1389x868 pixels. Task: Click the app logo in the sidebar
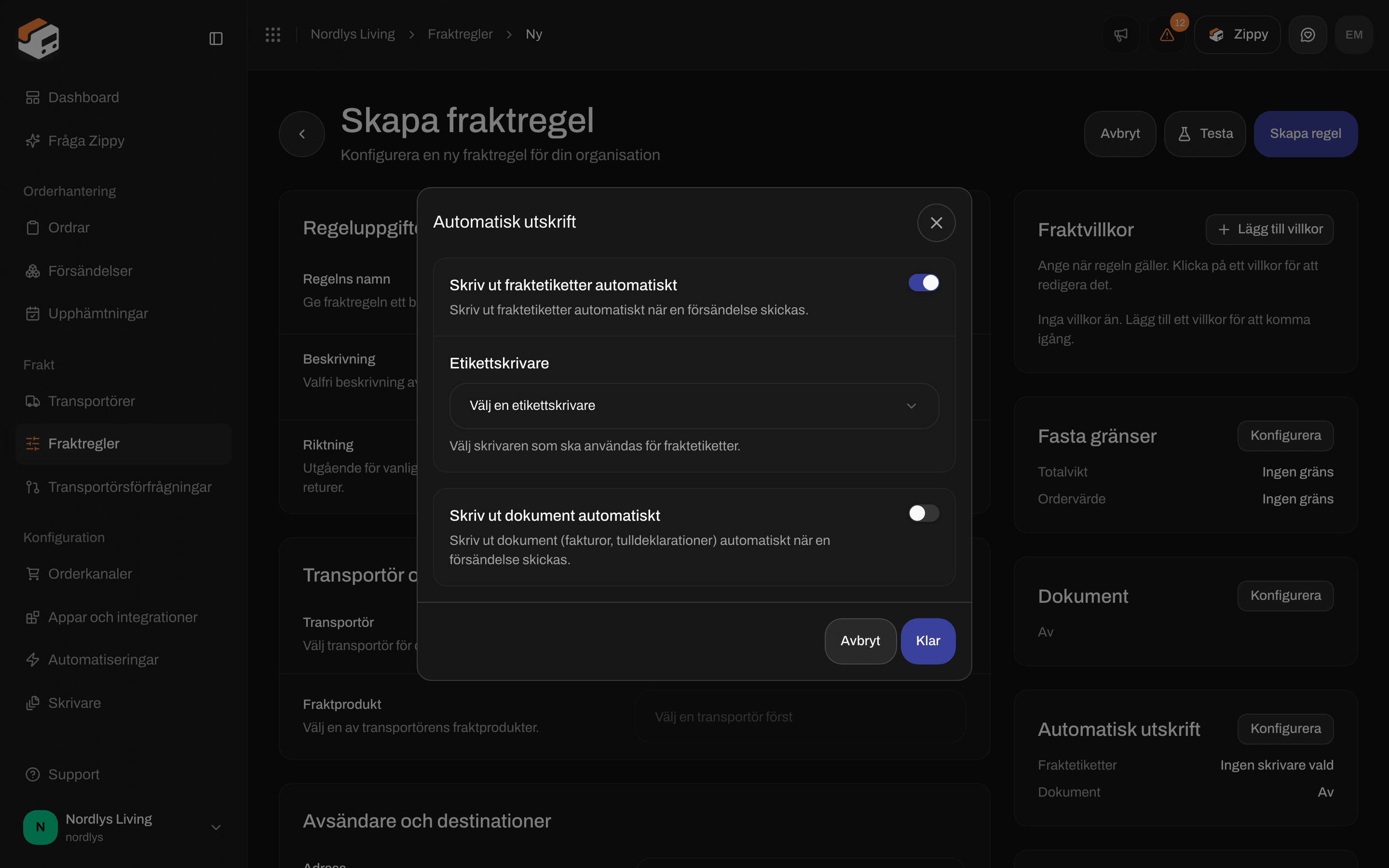pyautogui.click(x=39, y=38)
